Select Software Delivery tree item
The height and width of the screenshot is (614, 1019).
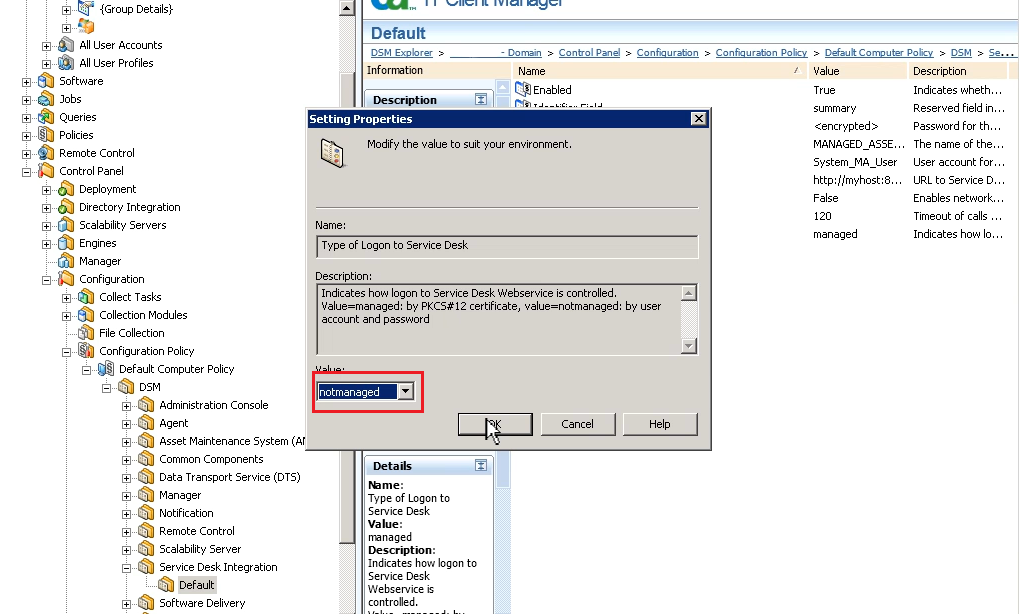pyautogui.click(x=202, y=603)
